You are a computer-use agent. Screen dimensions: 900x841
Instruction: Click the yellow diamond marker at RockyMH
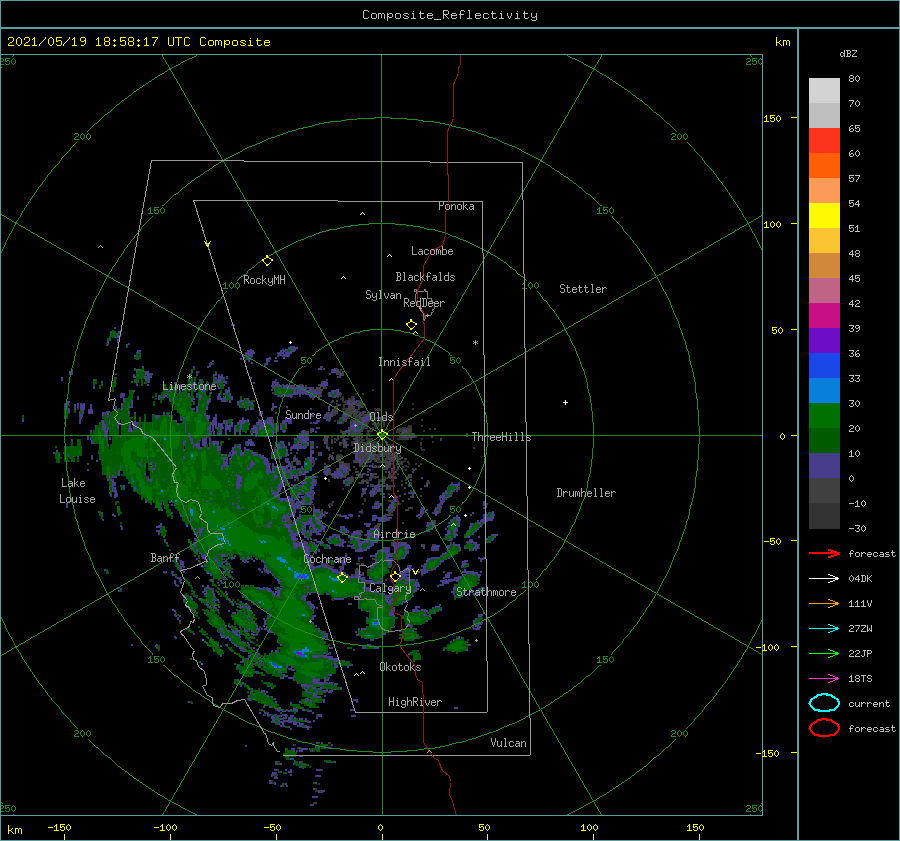pos(267,261)
